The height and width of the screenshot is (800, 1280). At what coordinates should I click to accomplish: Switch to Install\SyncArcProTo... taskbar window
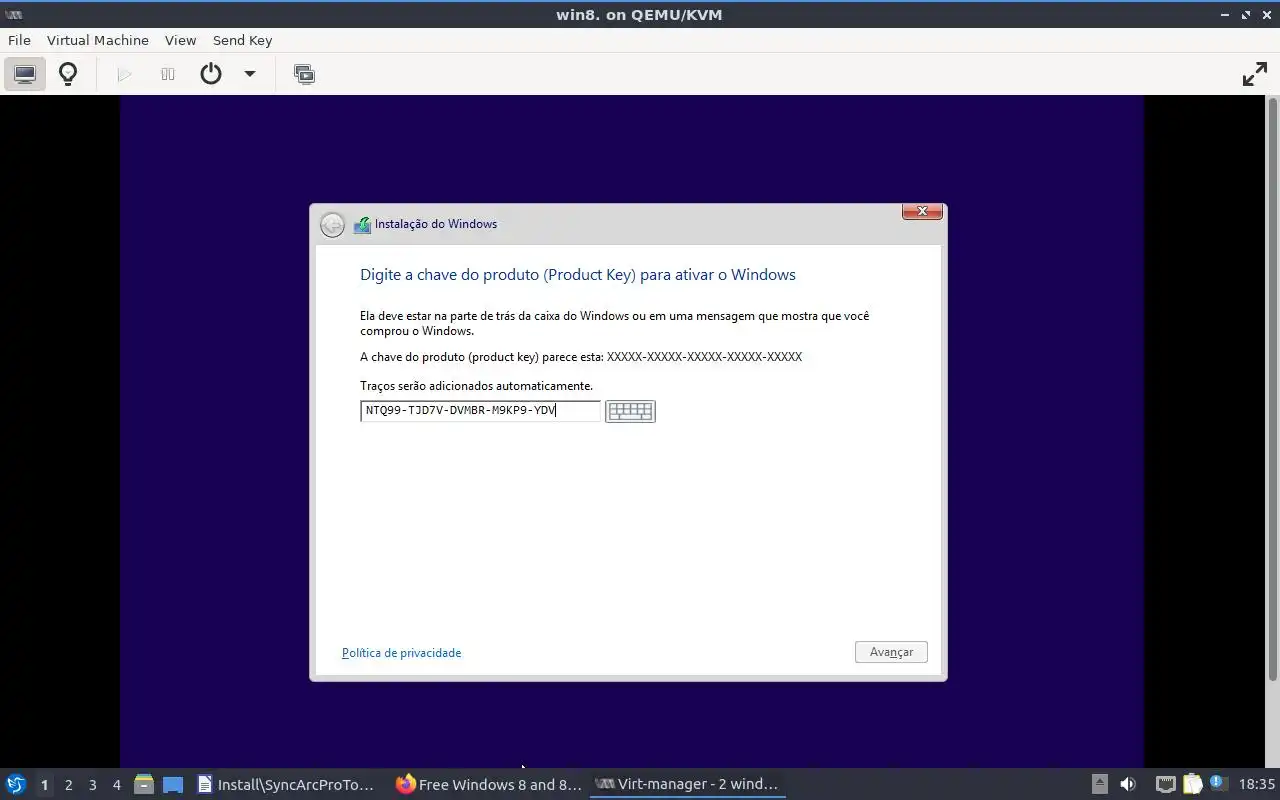[286, 785]
